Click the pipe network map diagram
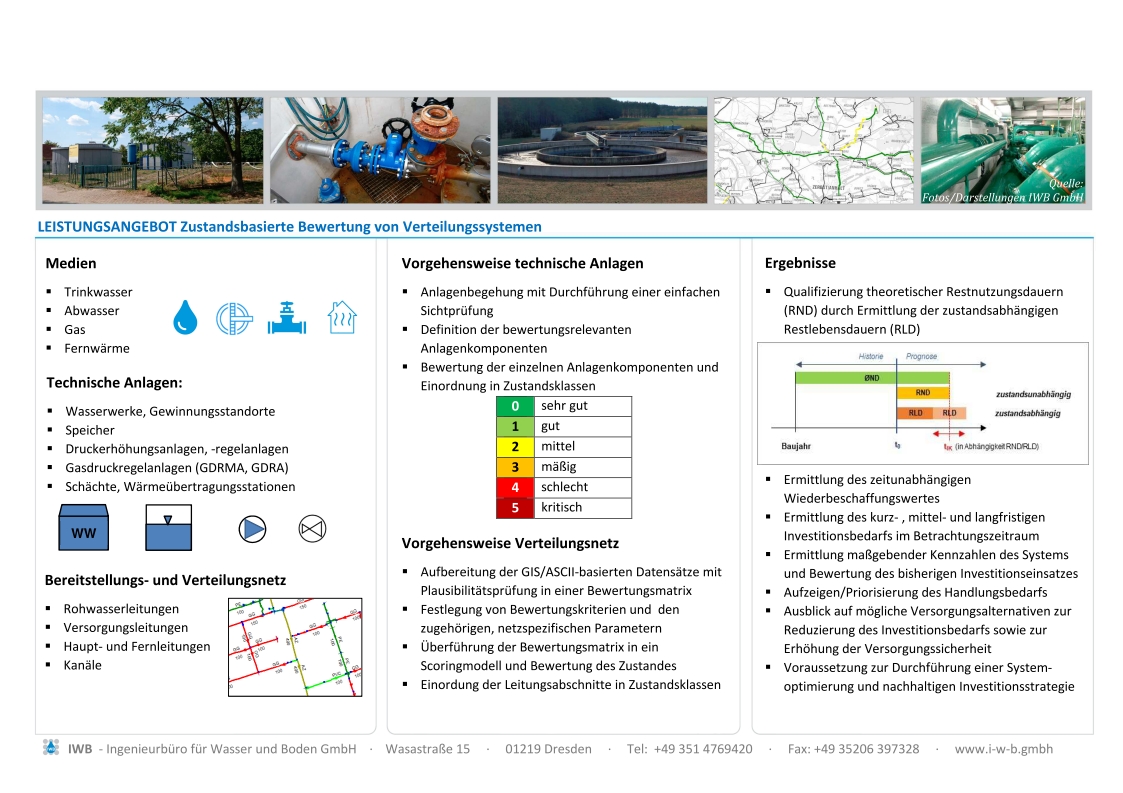 point(295,646)
